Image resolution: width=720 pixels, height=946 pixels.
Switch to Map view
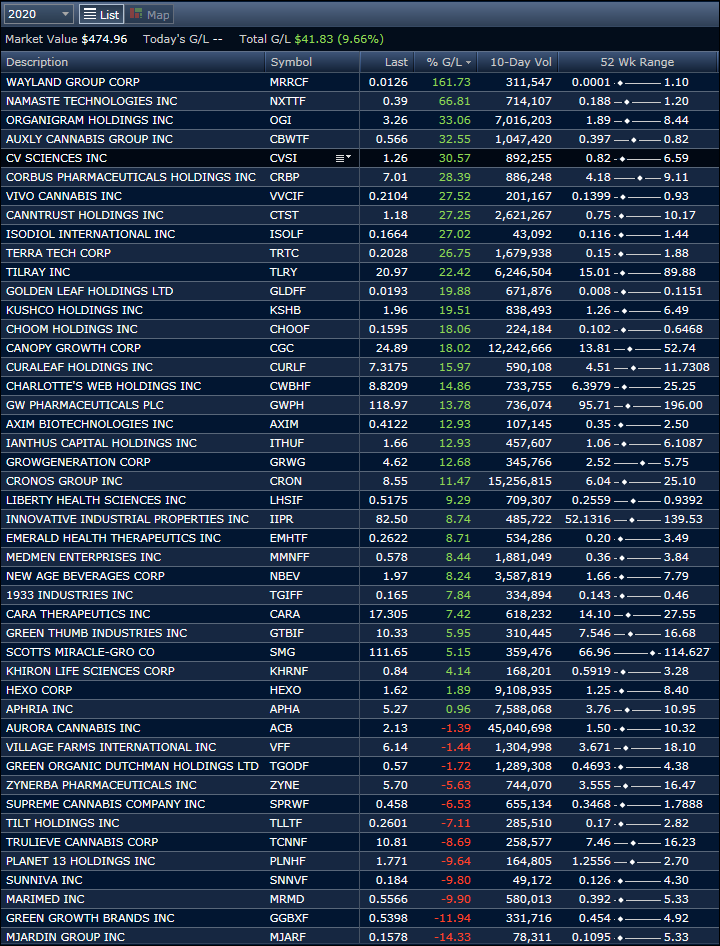[150, 14]
